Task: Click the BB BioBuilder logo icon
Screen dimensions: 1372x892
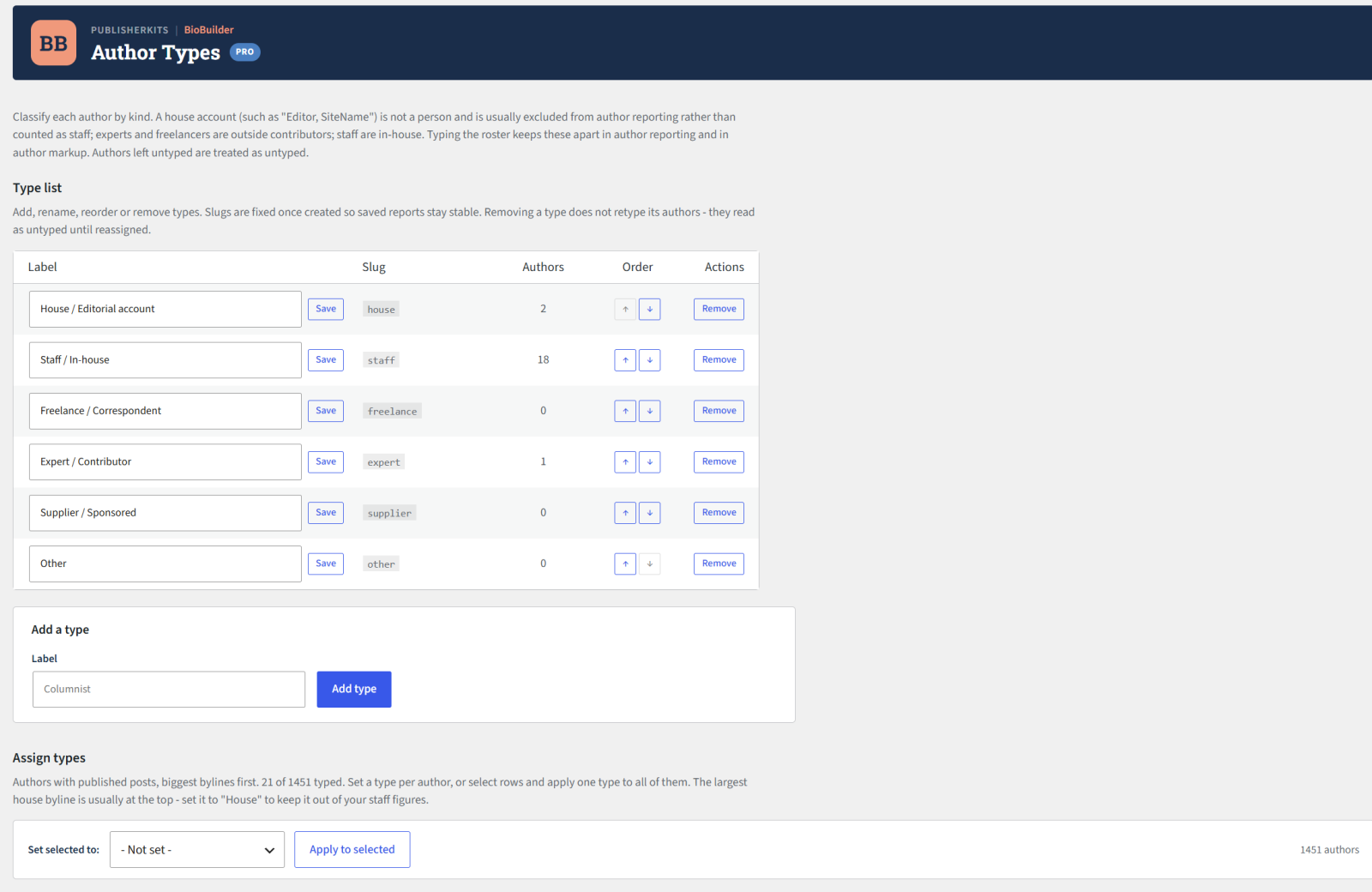Action: 53,43
